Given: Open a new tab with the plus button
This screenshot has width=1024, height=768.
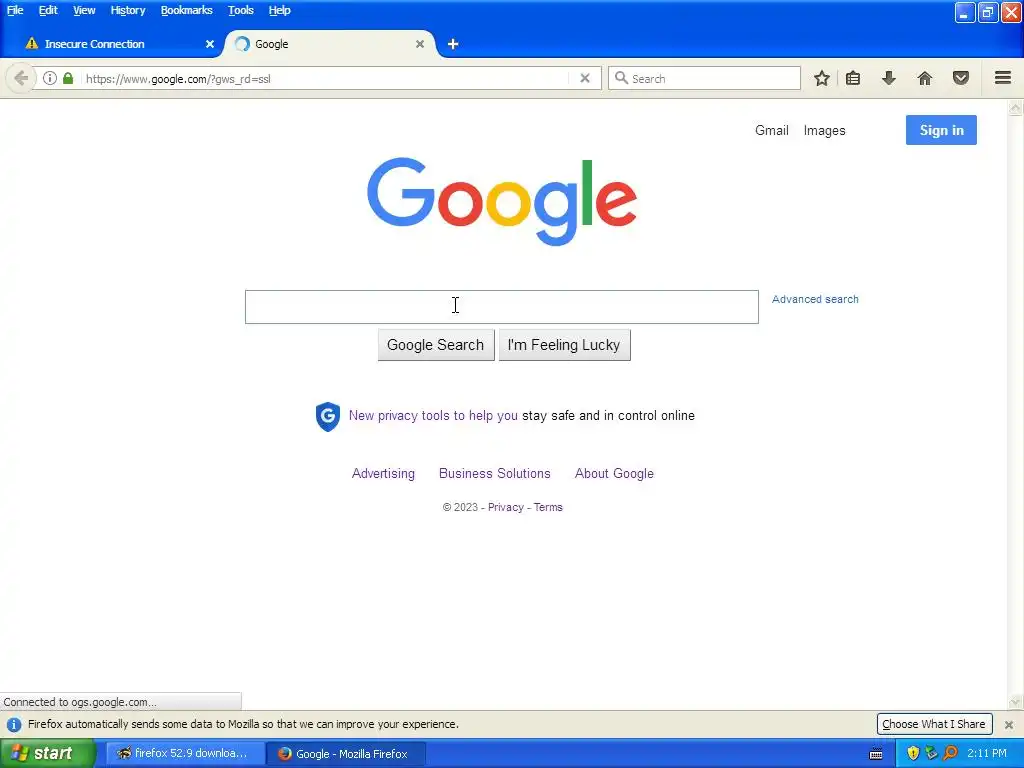Looking at the screenshot, I should point(453,44).
